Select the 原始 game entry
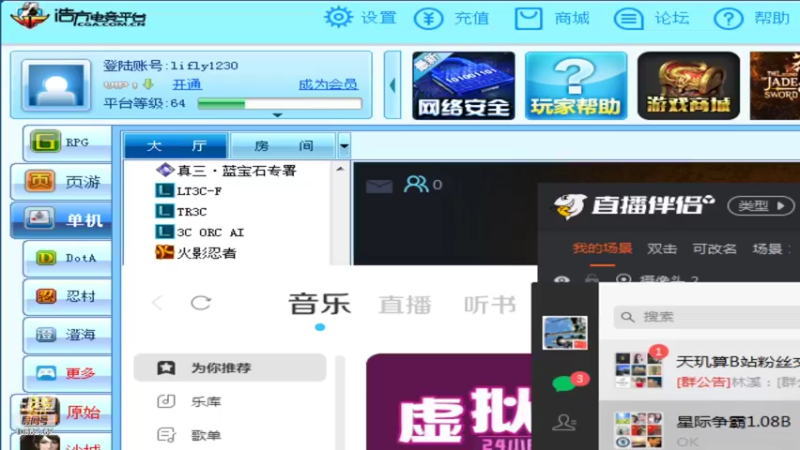The width and height of the screenshot is (800, 450). [61, 412]
